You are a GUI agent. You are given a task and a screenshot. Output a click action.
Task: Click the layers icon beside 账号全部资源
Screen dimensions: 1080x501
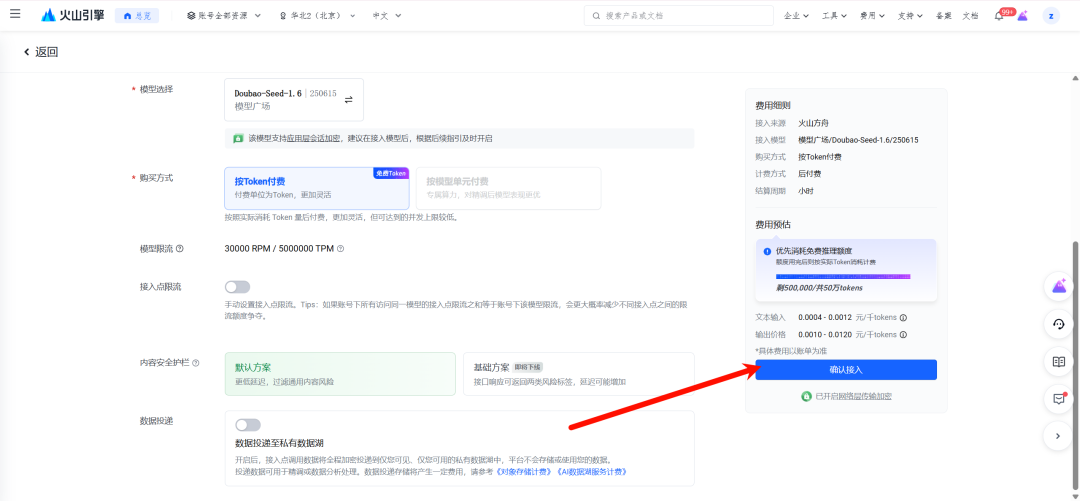[x=191, y=15]
